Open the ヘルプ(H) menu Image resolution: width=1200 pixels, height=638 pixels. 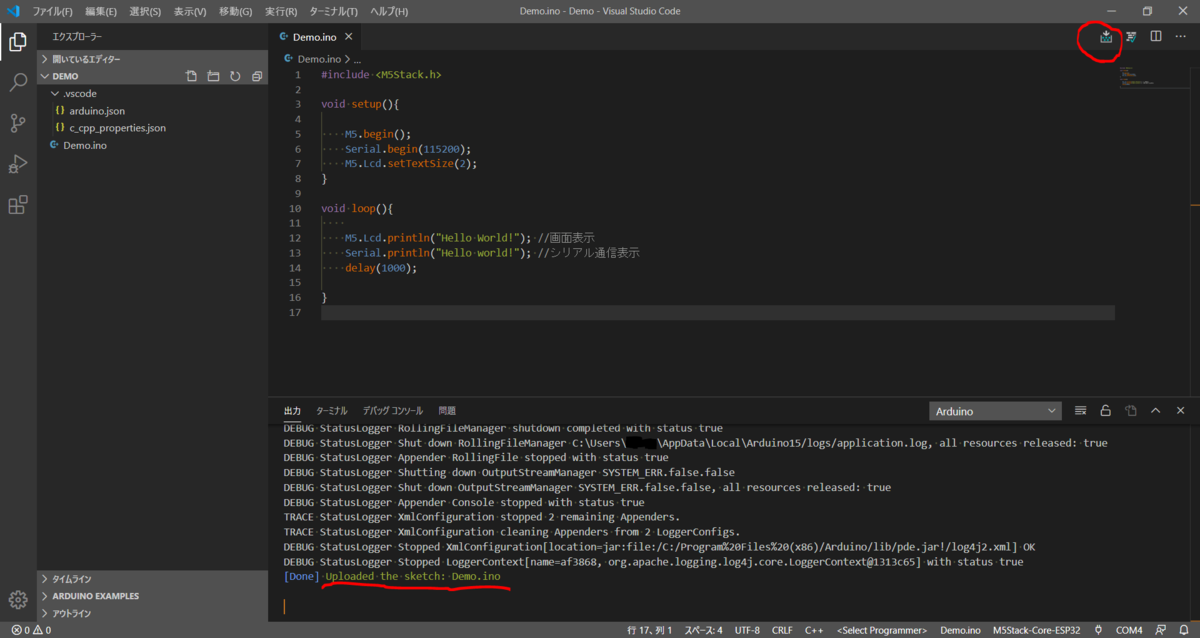click(389, 11)
